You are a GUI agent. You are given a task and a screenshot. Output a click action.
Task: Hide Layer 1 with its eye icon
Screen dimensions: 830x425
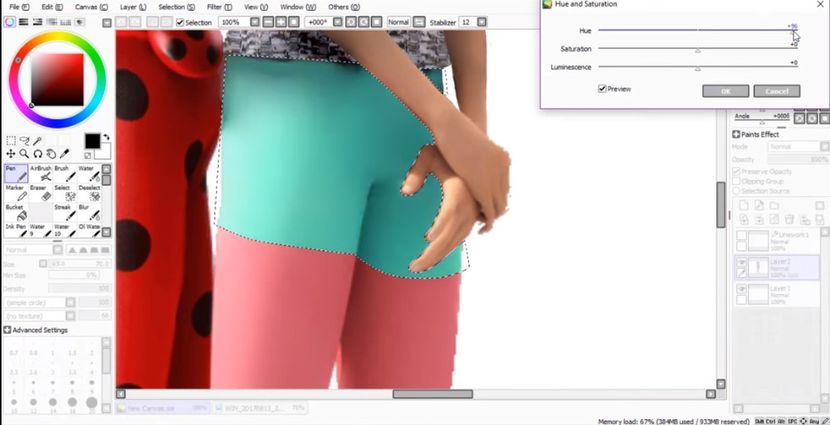pos(742,290)
